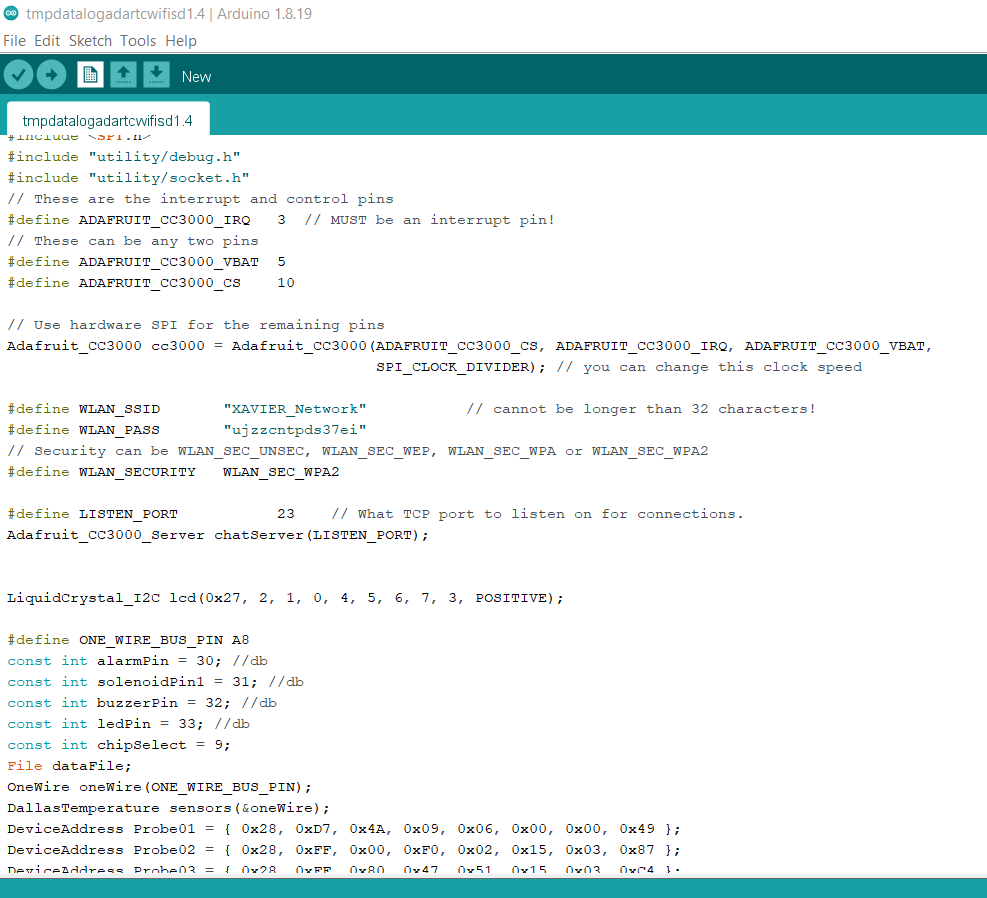This screenshot has width=987, height=898.
Task: Click the alarmPin = 30 line
Action: click(x=137, y=661)
